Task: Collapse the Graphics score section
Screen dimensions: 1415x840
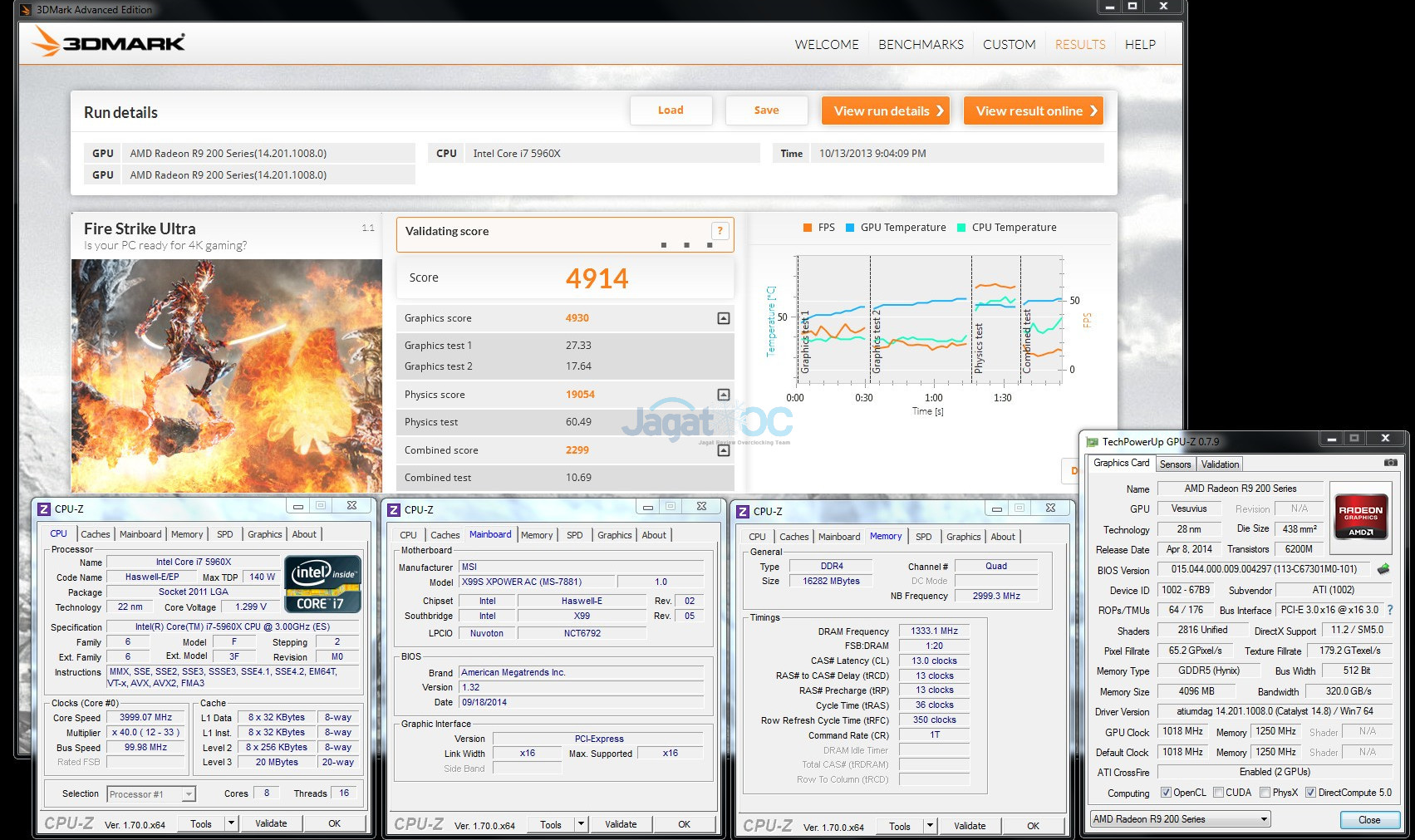Action: tap(724, 318)
